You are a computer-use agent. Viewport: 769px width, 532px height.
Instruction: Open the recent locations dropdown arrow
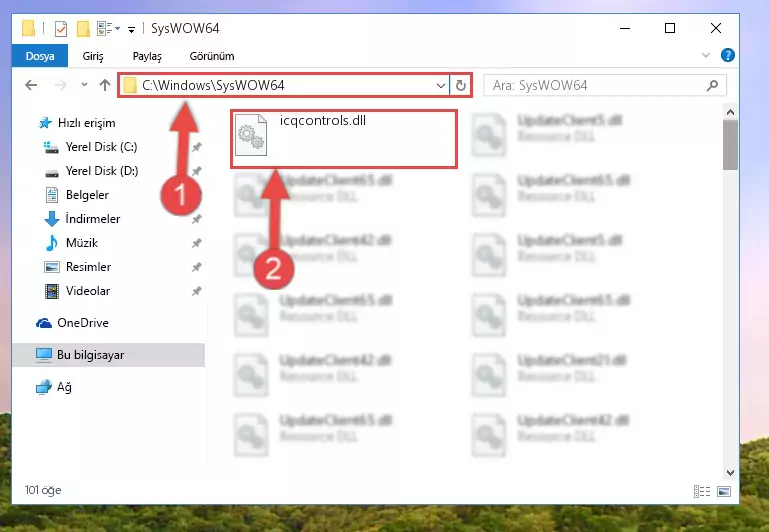coord(84,85)
